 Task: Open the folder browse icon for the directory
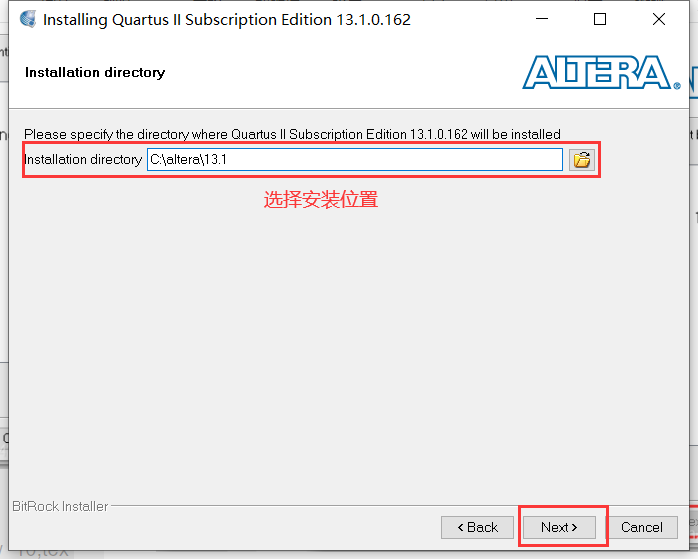click(x=581, y=159)
